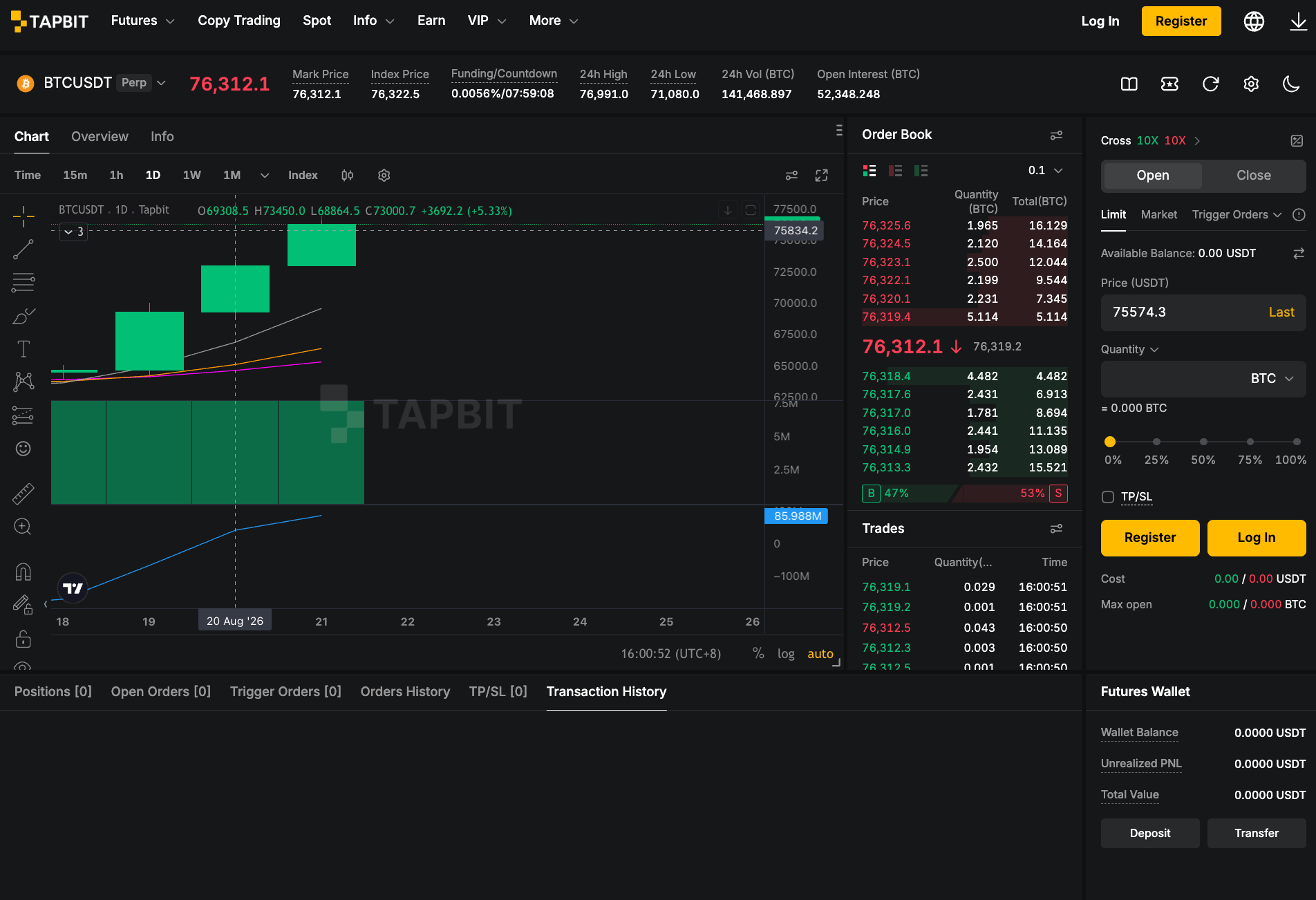Change quantity unit BTC dropdown
Viewport: 1316px width, 900px height.
pos(1272,379)
